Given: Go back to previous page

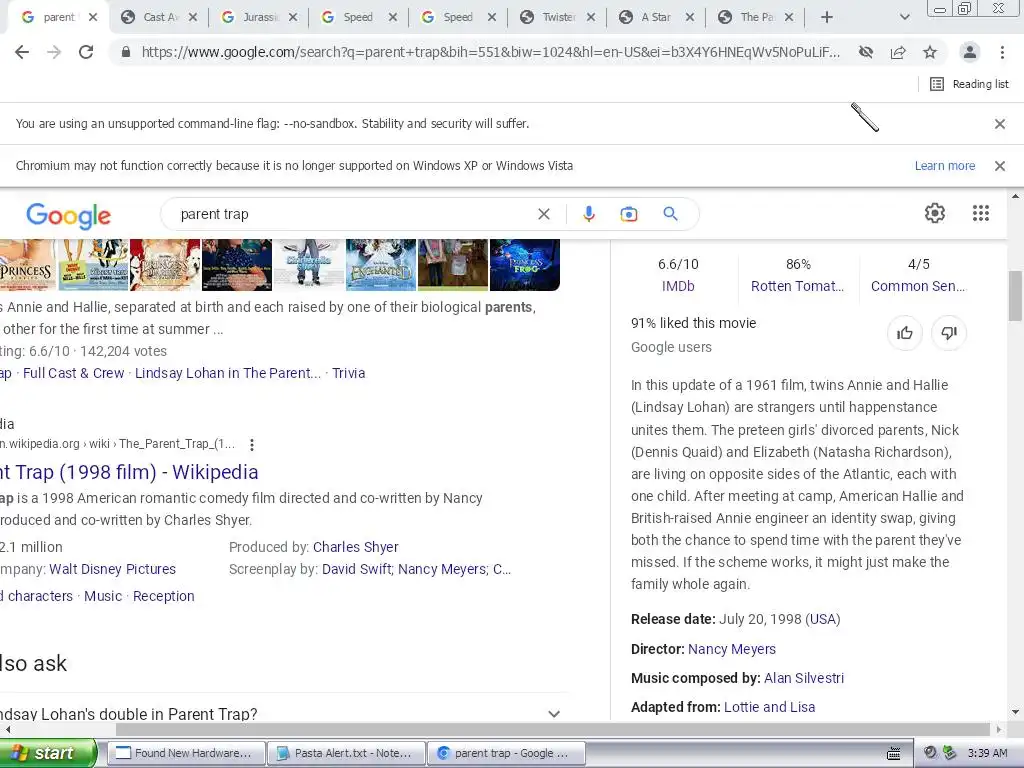Looking at the screenshot, I should (x=22, y=52).
